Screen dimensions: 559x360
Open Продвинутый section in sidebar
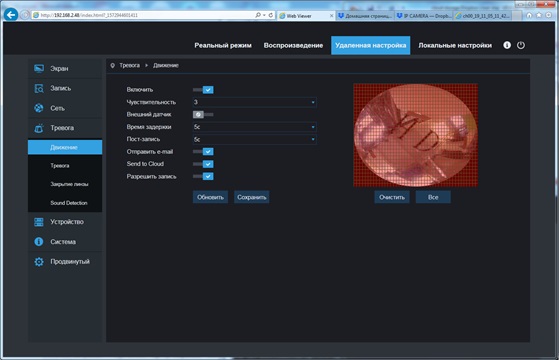[65, 262]
